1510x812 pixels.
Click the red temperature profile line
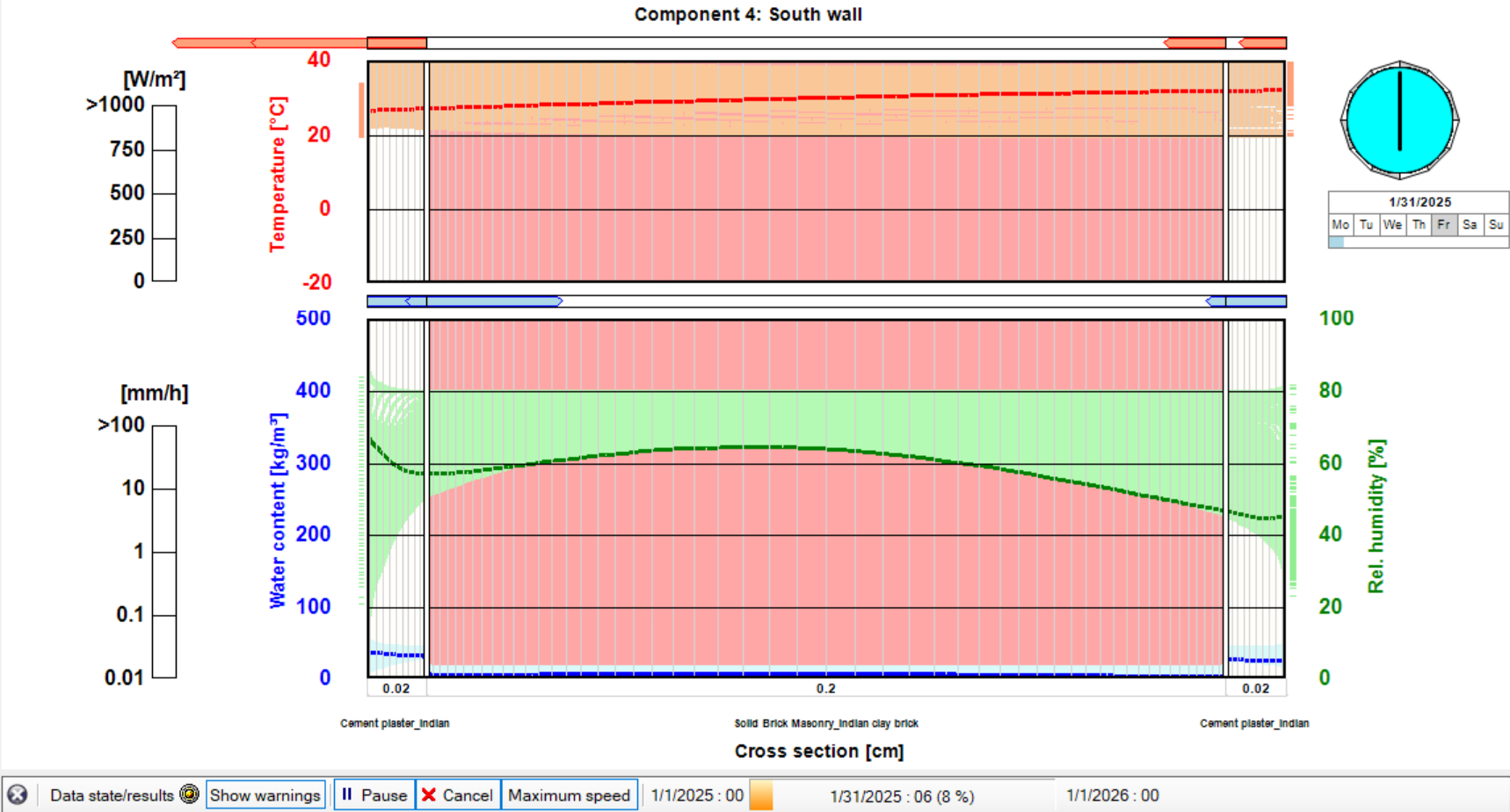click(791, 98)
